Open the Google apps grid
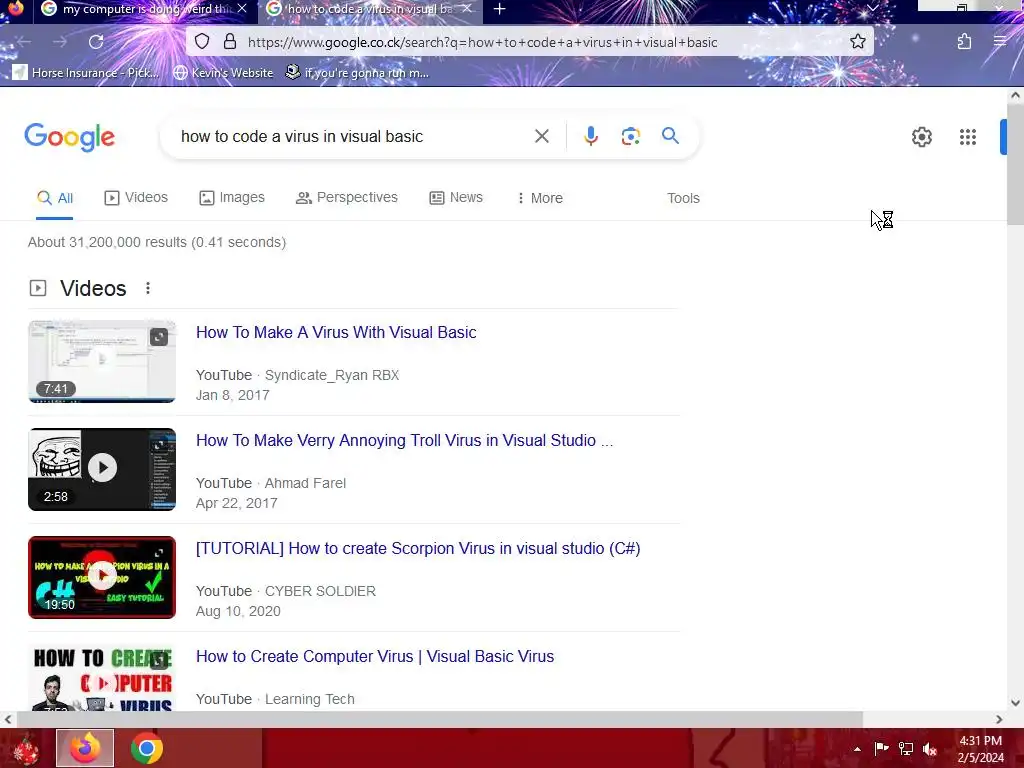The height and width of the screenshot is (768, 1024). 968,137
